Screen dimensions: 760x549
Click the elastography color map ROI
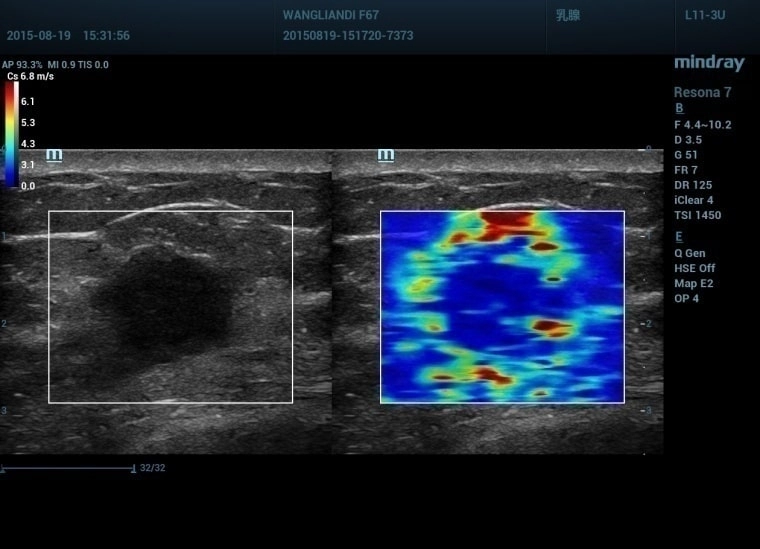pyautogui.click(x=502, y=306)
